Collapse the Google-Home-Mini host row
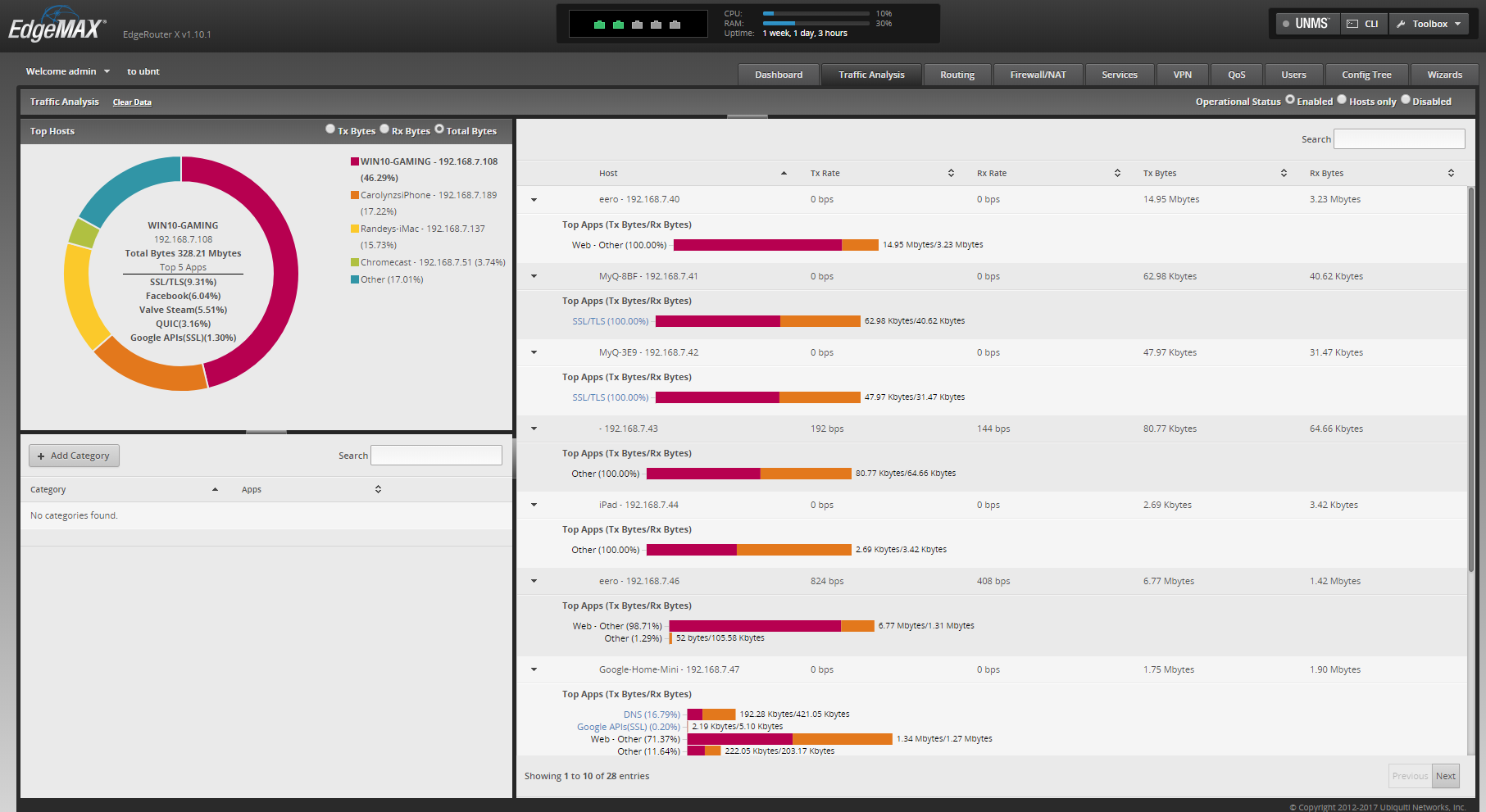 [x=534, y=670]
